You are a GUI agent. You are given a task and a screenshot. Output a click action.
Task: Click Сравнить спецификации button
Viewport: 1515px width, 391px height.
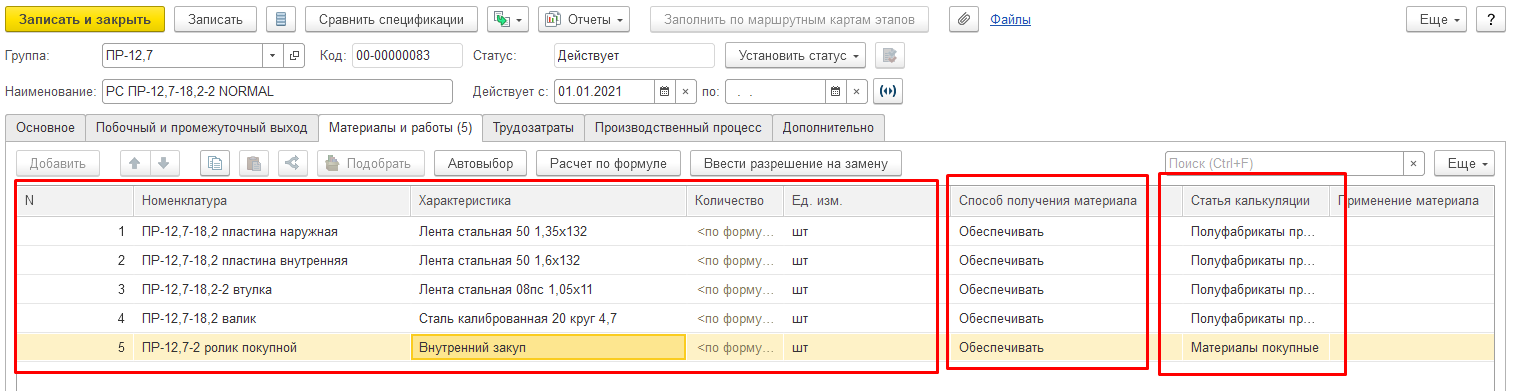(391, 19)
